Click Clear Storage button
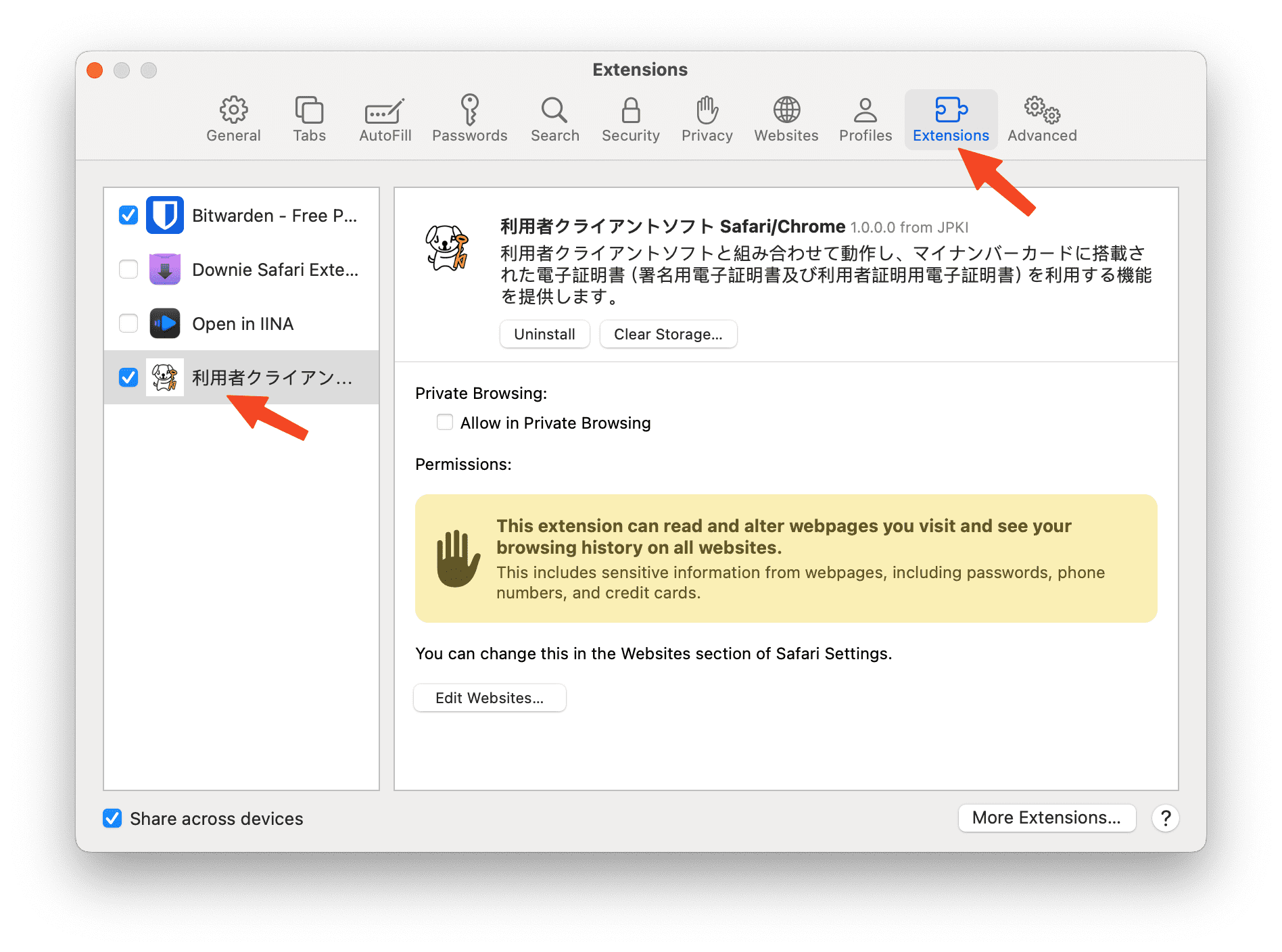Image resolution: width=1282 pixels, height=952 pixels. pyautogui.click(x=668, y=334)
